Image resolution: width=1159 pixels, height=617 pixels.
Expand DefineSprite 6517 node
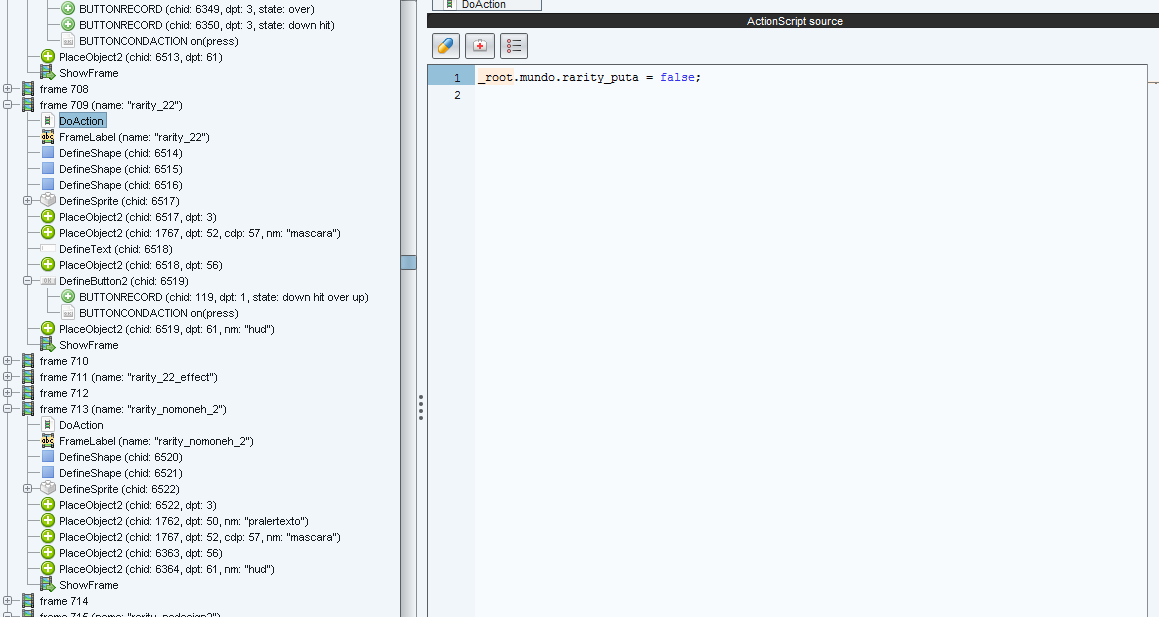(x=27, y=201)
